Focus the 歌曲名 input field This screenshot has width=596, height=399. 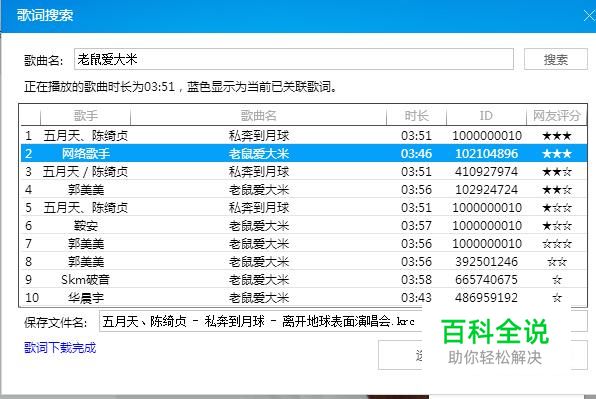[x=294, y=59]
